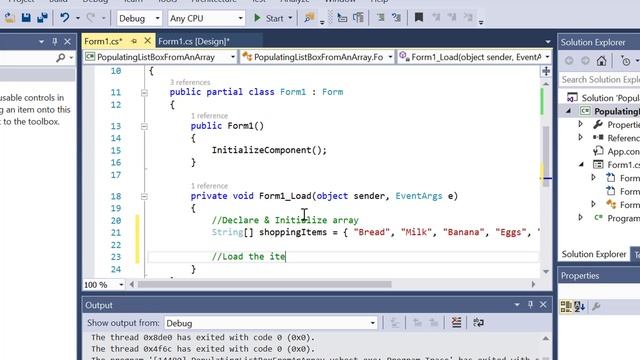Click the '3 references' CodeLens link
This screenshot has width=640, height=360.
point(190,82)
